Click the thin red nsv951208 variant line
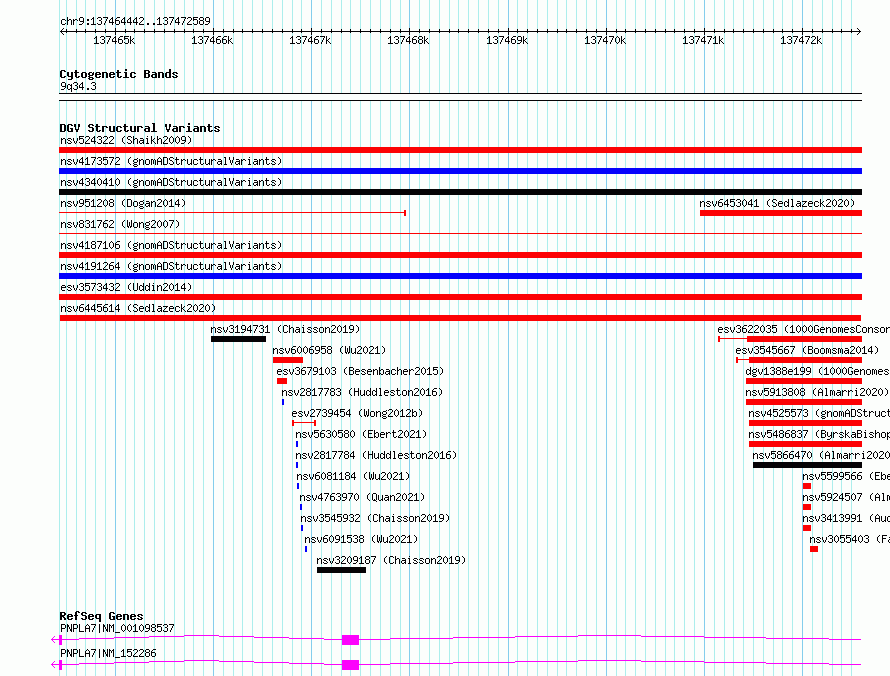 coord(232,213)
